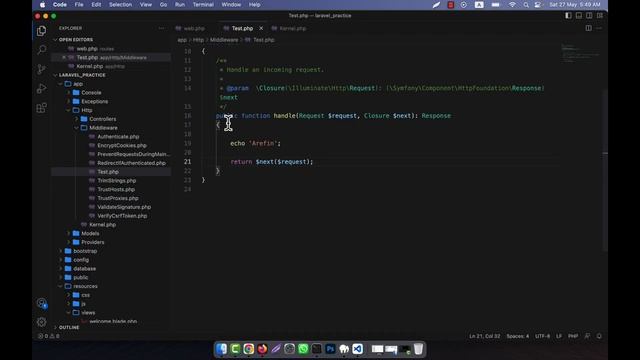Open Photoshop from the Dock
Viewport: 640px width, 360px height.
coord(330,349)
